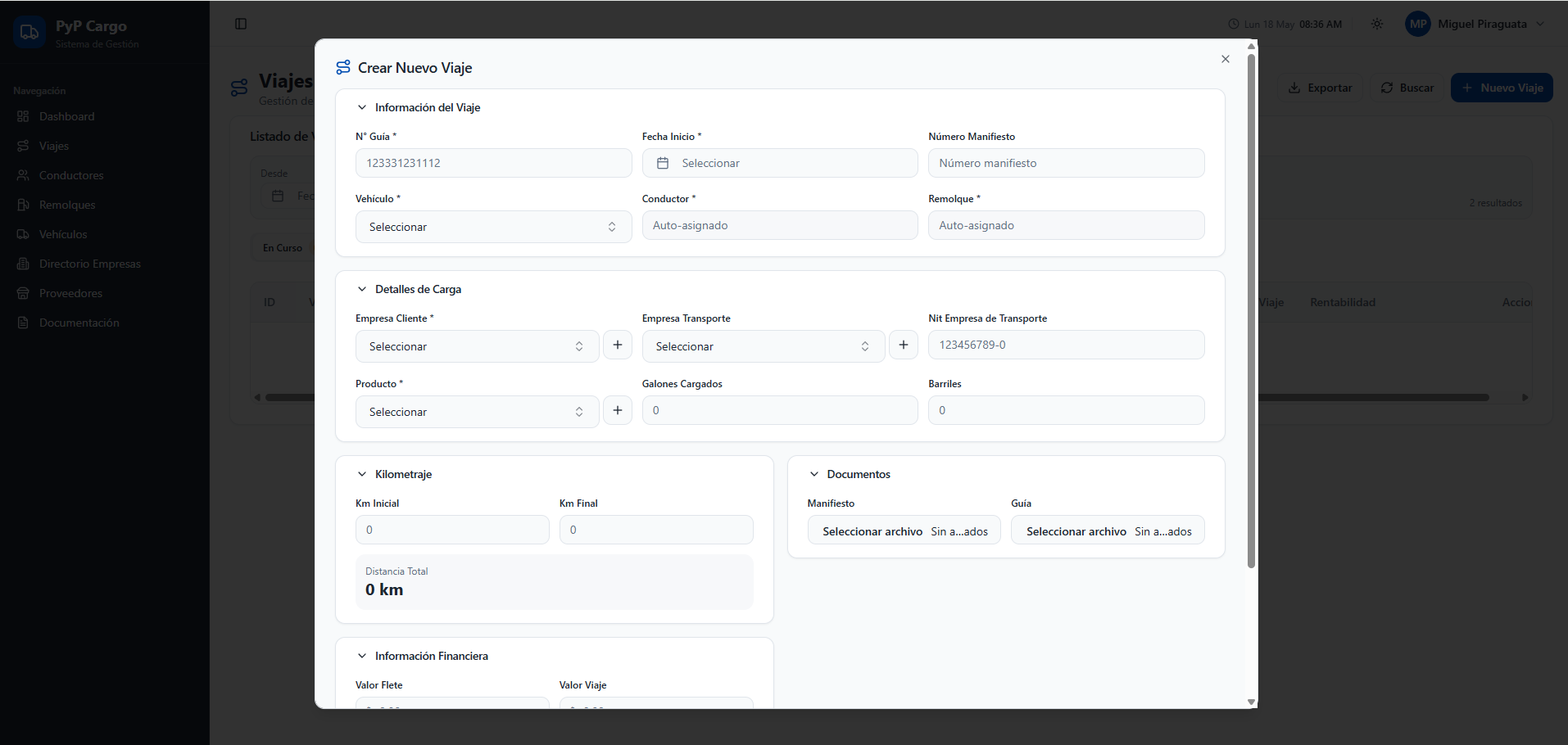Toggle the light/dark theme icon
This screenshot has width=1568, height=745.
coord(1377,24)
